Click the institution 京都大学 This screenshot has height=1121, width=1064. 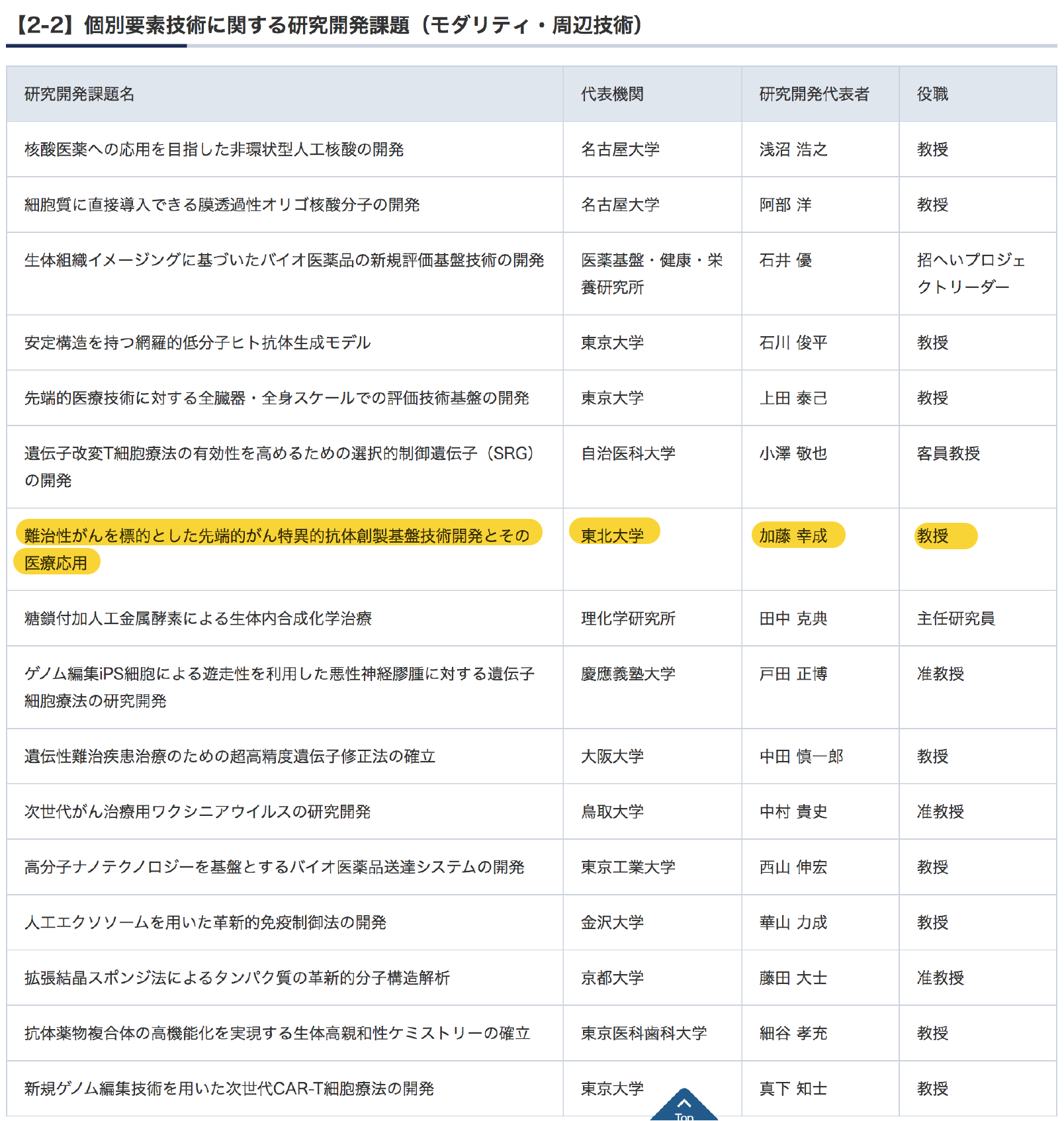[612, 979]
